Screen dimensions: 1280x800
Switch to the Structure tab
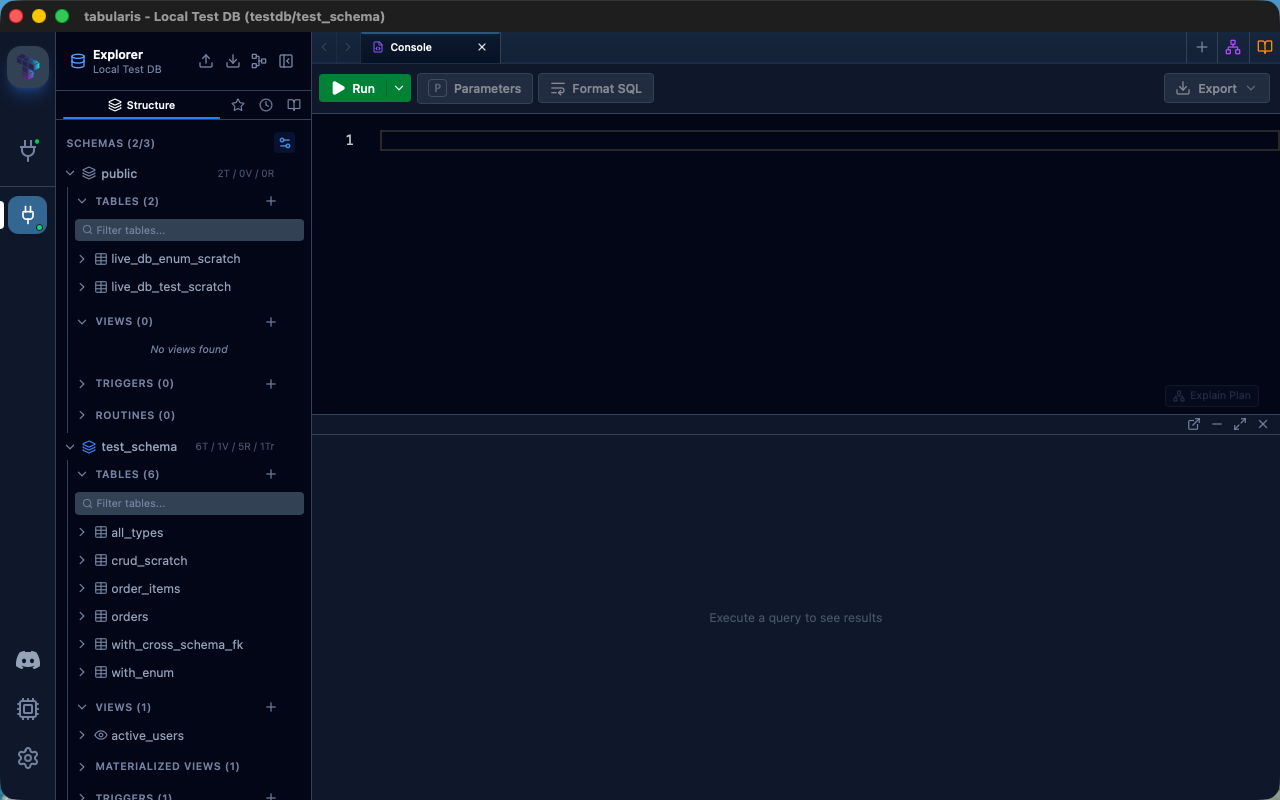click(x=141, y=105)
